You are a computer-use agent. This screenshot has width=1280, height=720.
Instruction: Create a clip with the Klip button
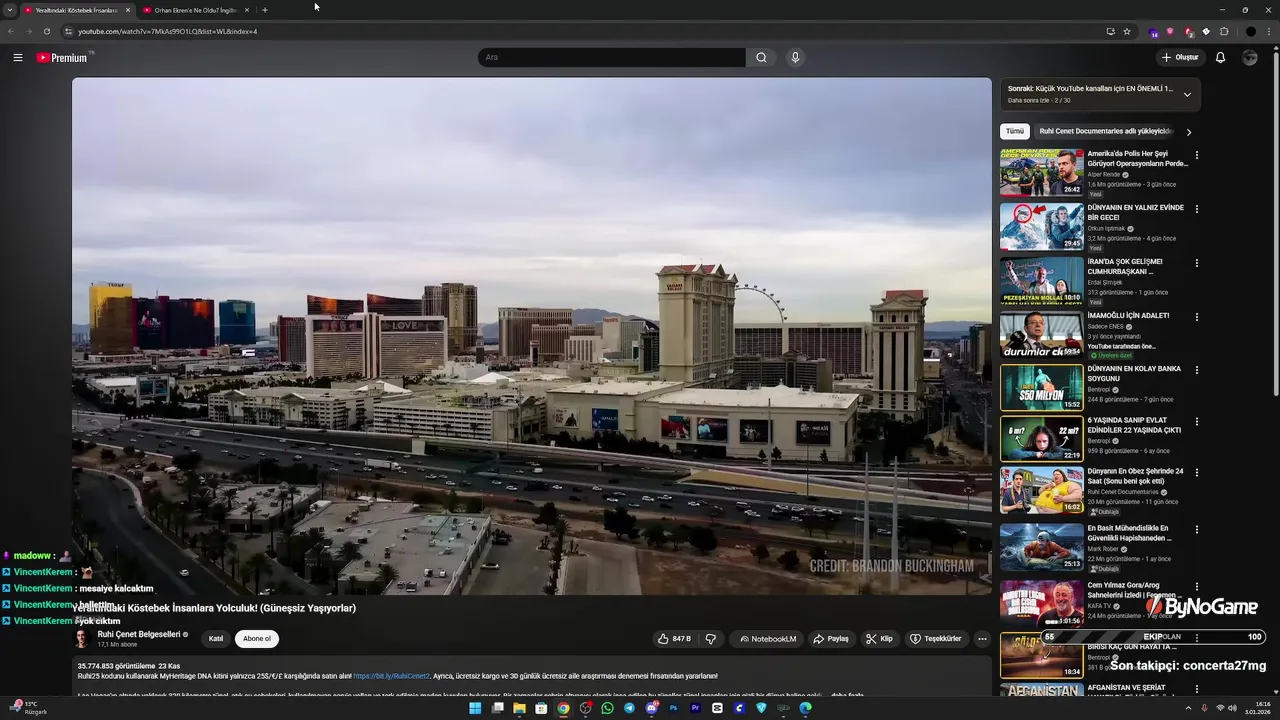(x=880, y=639)
